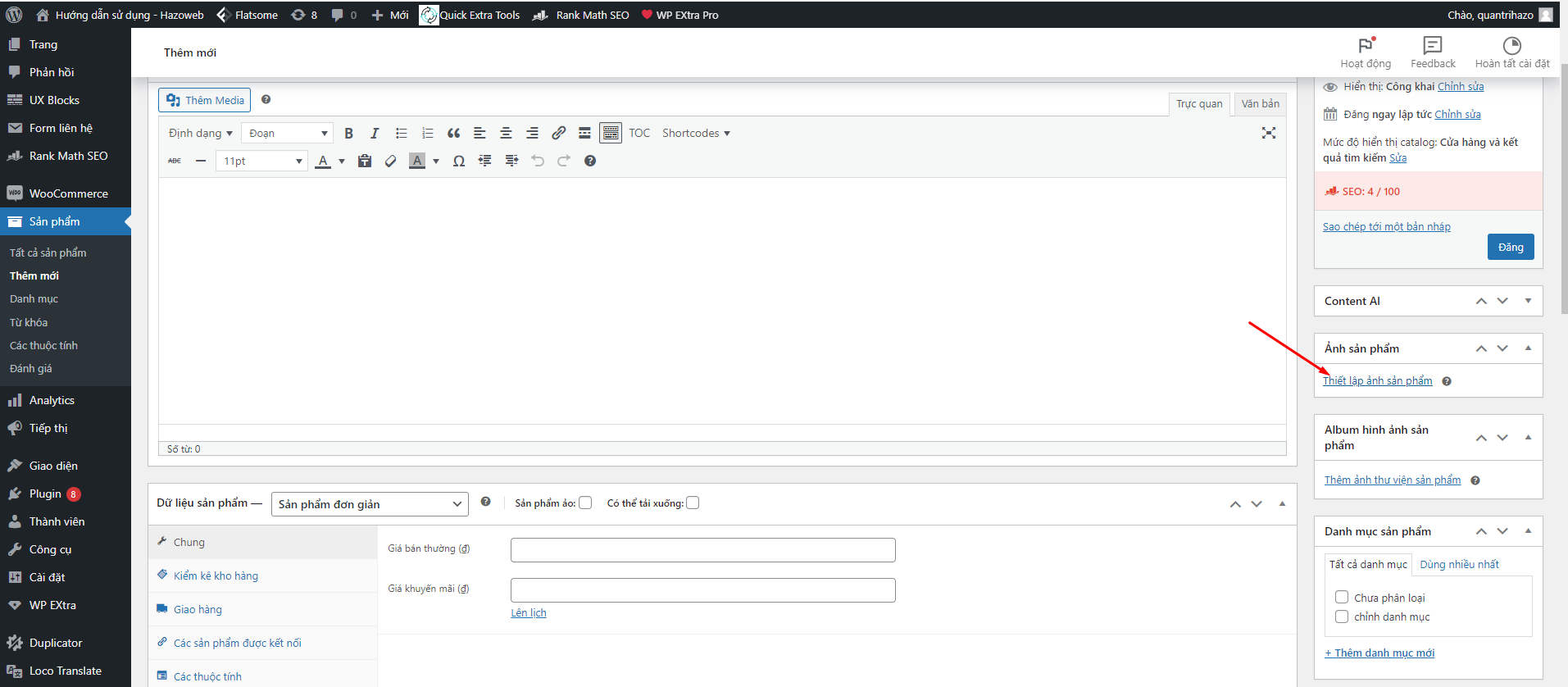Undo the last editor action

538,162
